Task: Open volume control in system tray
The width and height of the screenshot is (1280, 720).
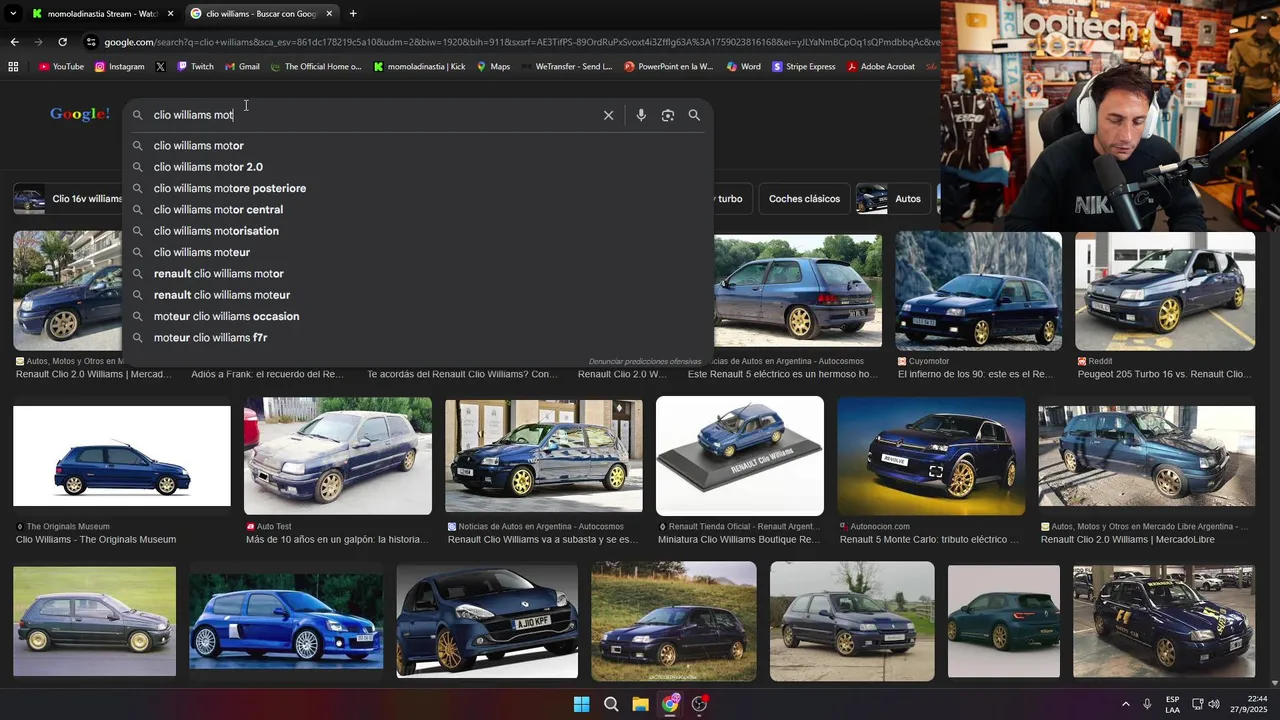Action: point(1214,704)
